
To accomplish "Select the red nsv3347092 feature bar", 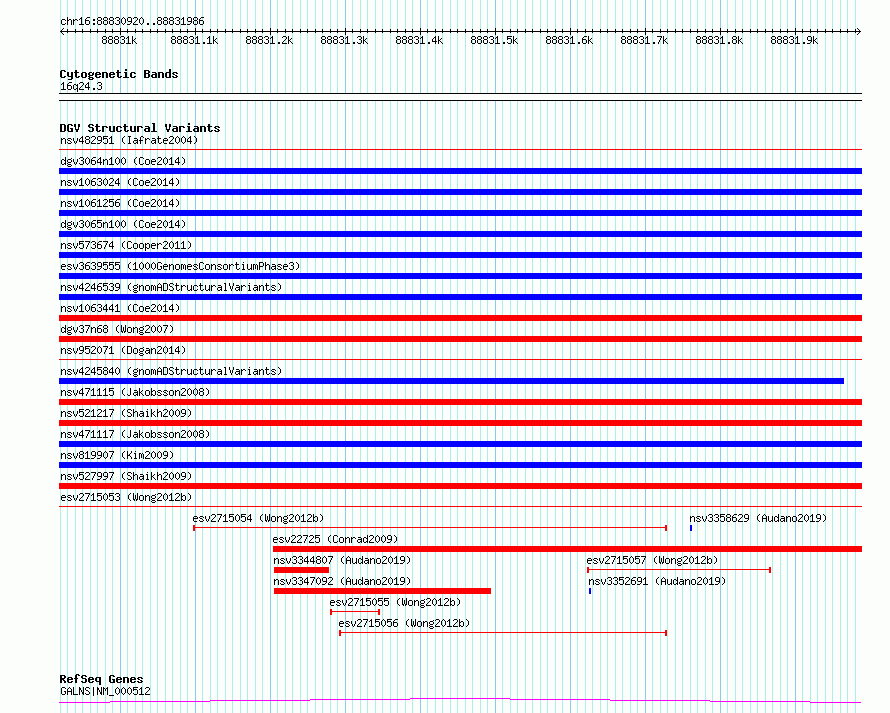I will 382,591.
